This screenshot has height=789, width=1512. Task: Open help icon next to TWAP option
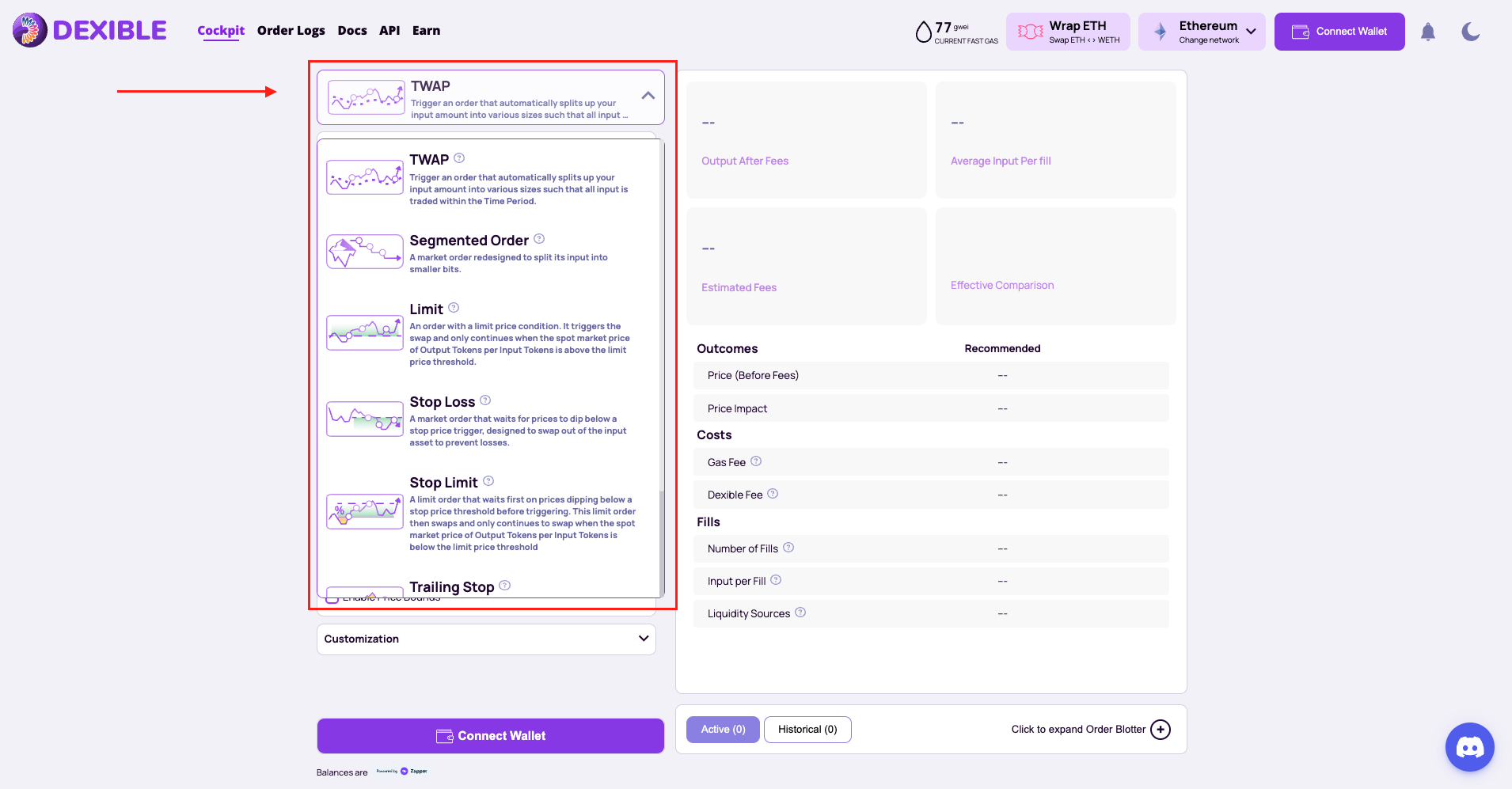click(x=459, y=158)
